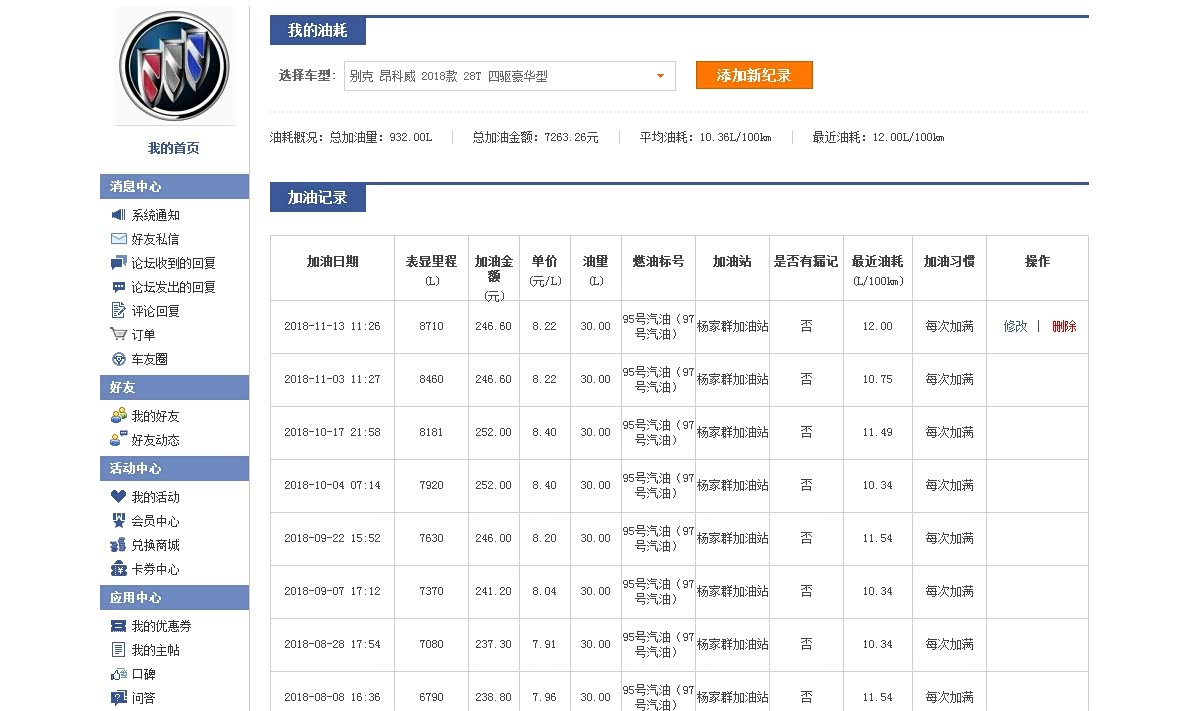1179x711 pixels.
Task: Click the Q&A question mark icon
Action: click(x=118, y=698)
